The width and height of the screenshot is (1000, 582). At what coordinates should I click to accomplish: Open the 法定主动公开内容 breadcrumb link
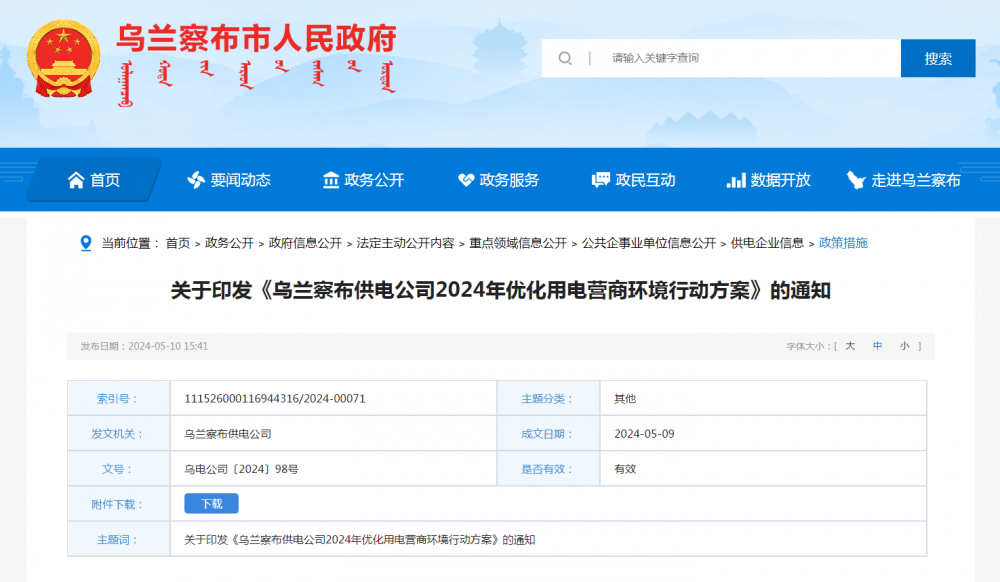406,242
